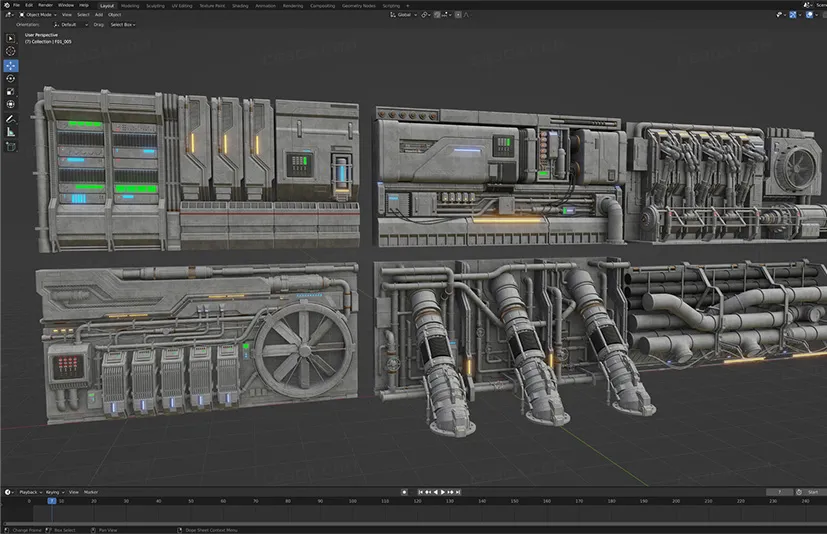Open timeline Marker menu
Image resolution: width=827 pixels, height=534 pixels.
point(91,492)
